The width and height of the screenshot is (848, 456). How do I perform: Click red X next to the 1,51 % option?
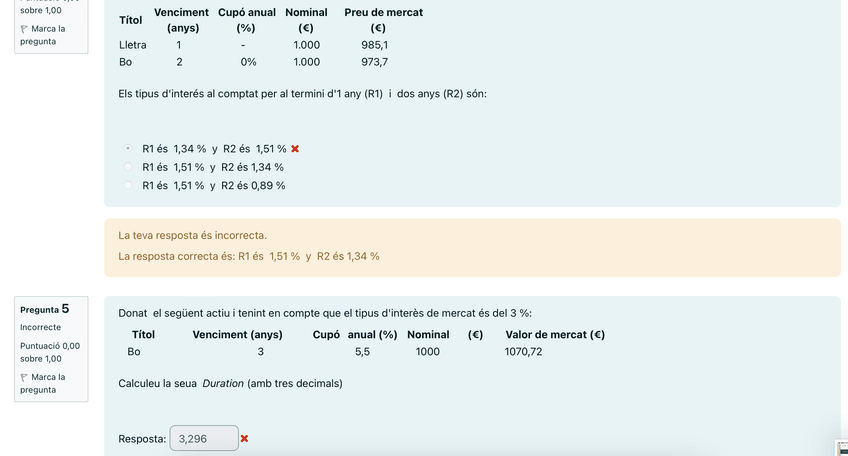(x=295, y=149)
